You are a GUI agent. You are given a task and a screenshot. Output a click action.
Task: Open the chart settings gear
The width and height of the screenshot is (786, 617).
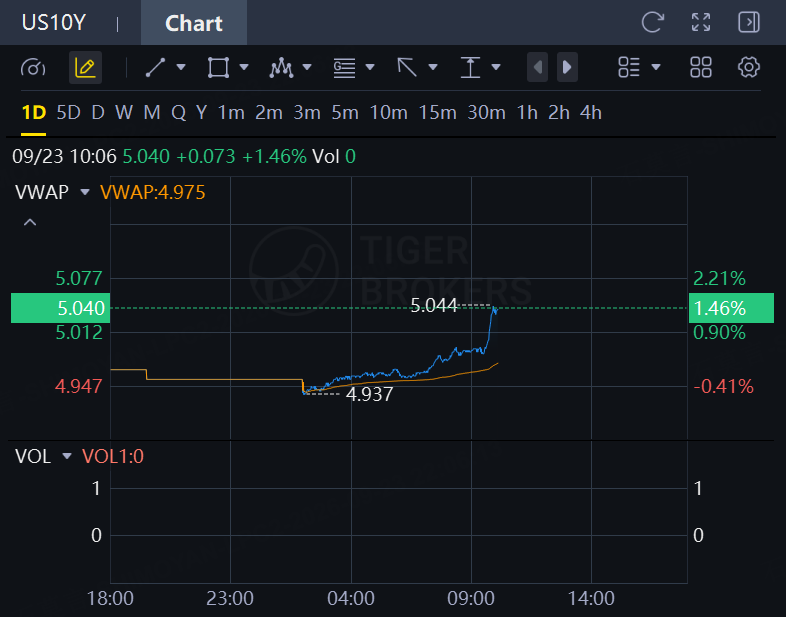[749, 67]
